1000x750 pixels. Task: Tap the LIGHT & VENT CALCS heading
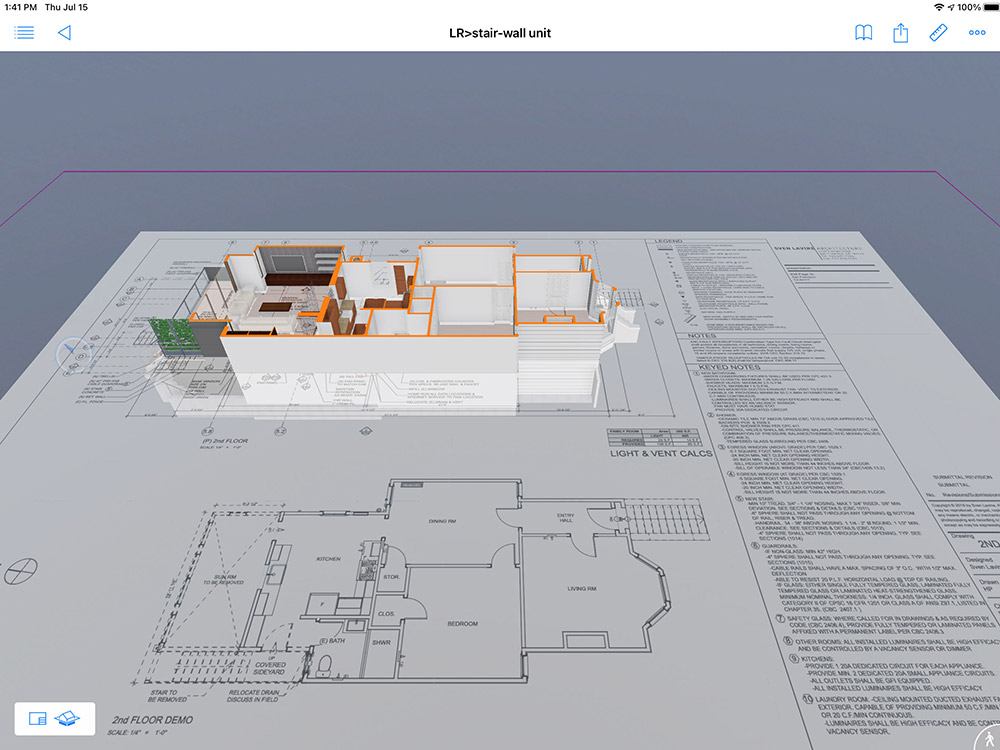tap(661, 453)
